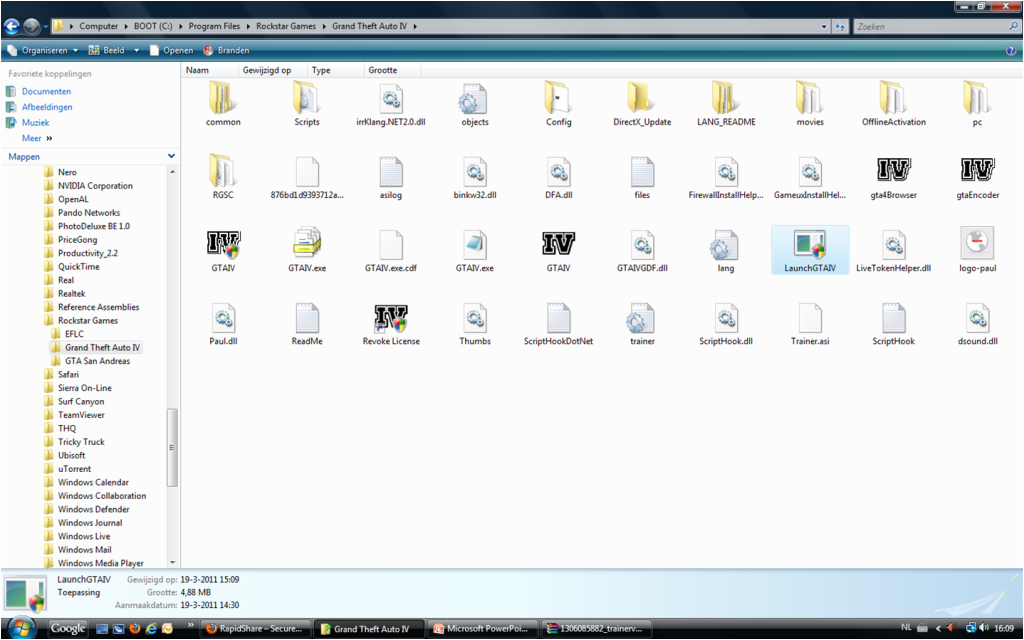
Task: Open the address bar history dropdown
Action: (x=824, y=27)
